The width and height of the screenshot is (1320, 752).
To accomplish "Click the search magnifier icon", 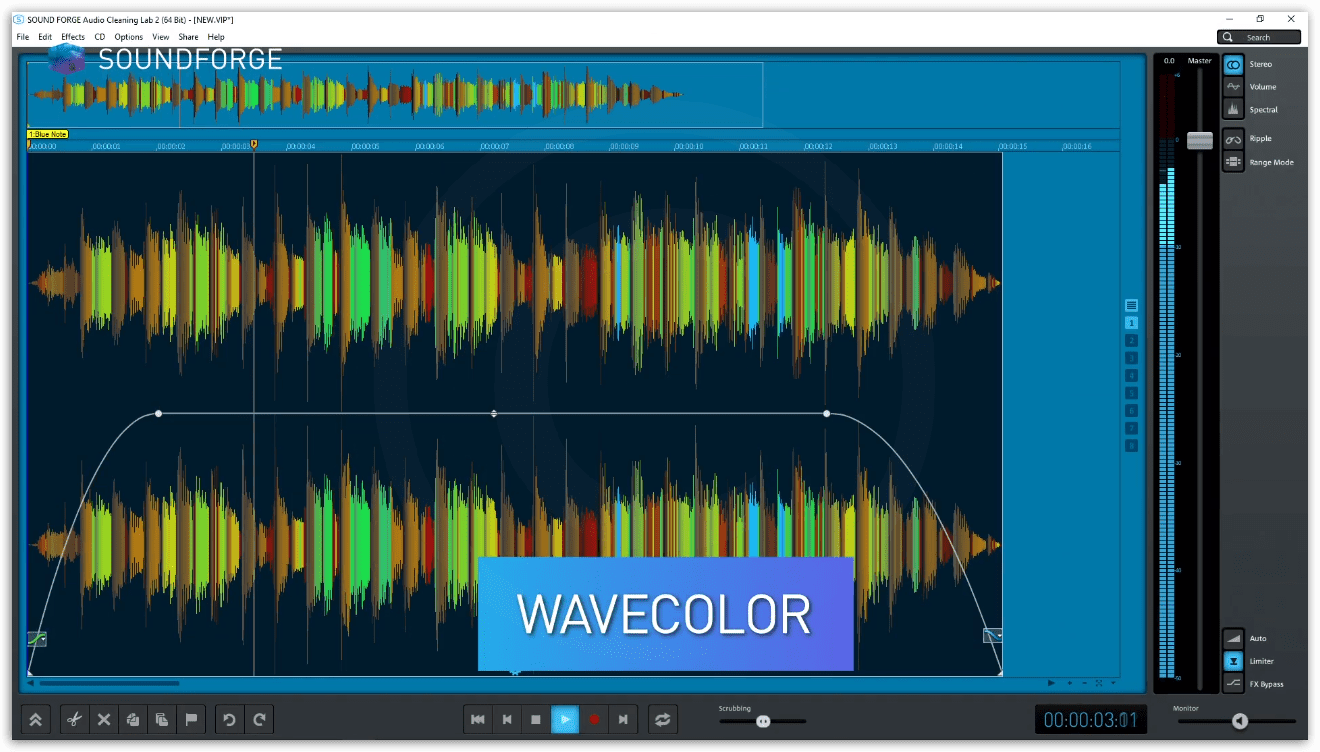I will (x=1228, y=37).
